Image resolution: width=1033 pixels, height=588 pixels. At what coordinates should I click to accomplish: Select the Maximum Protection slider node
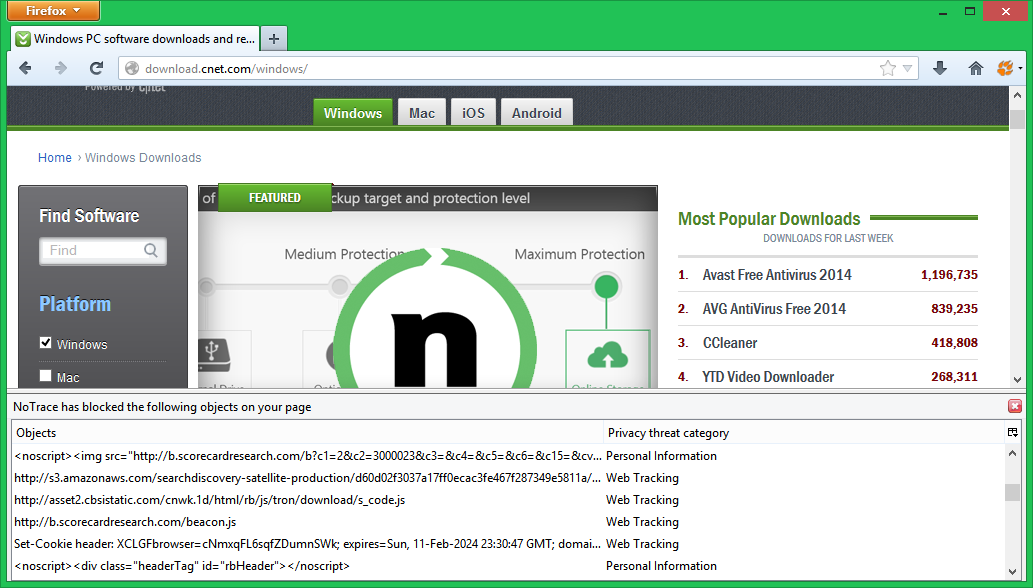pyautogui.click(x=606, y=286)
